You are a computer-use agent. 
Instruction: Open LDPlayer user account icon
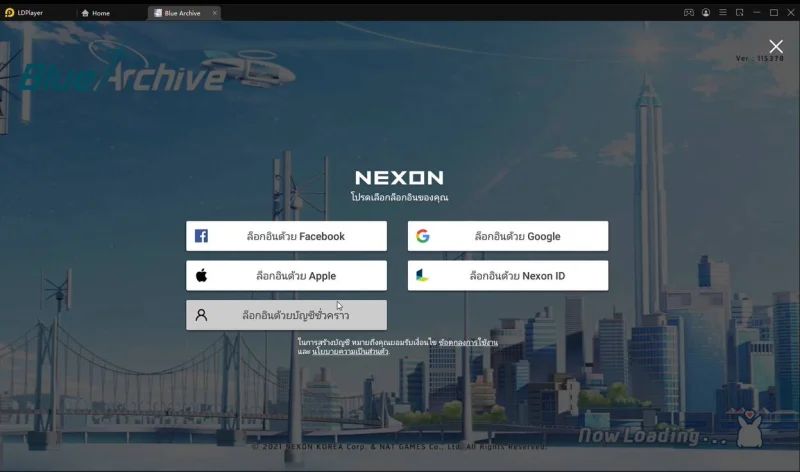click(706, 13)
